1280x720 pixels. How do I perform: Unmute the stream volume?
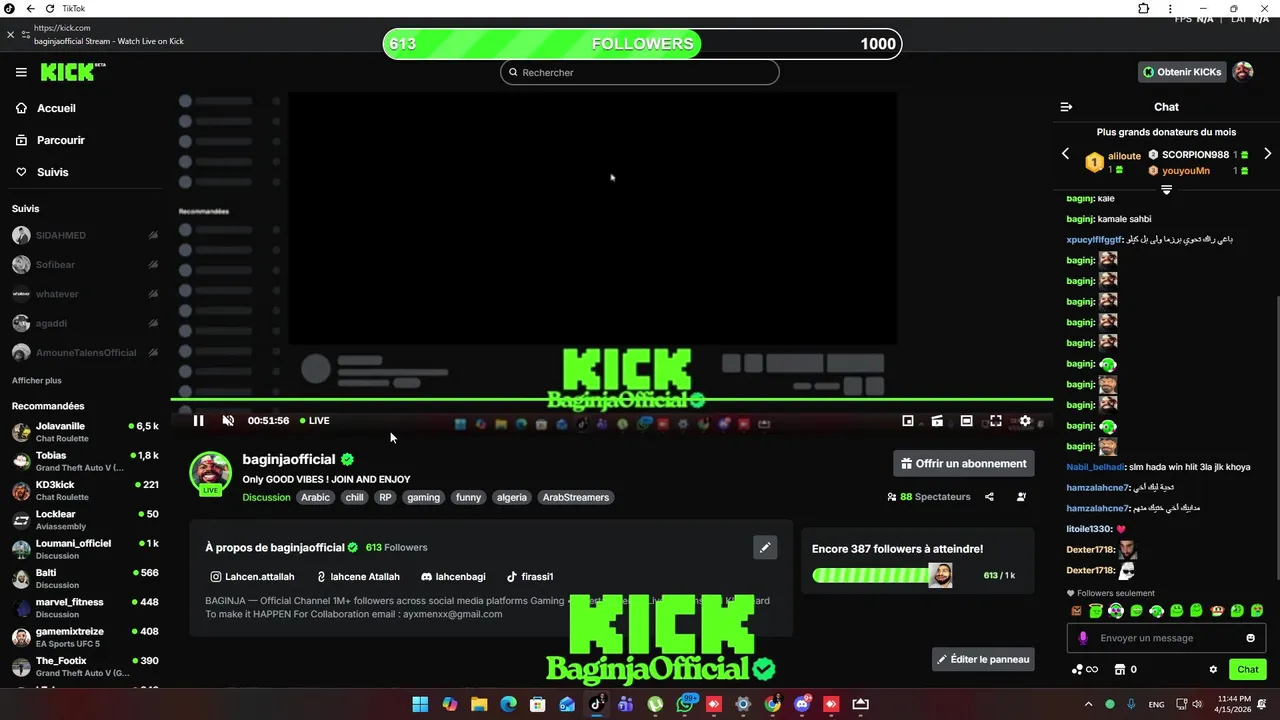[228, 421]
